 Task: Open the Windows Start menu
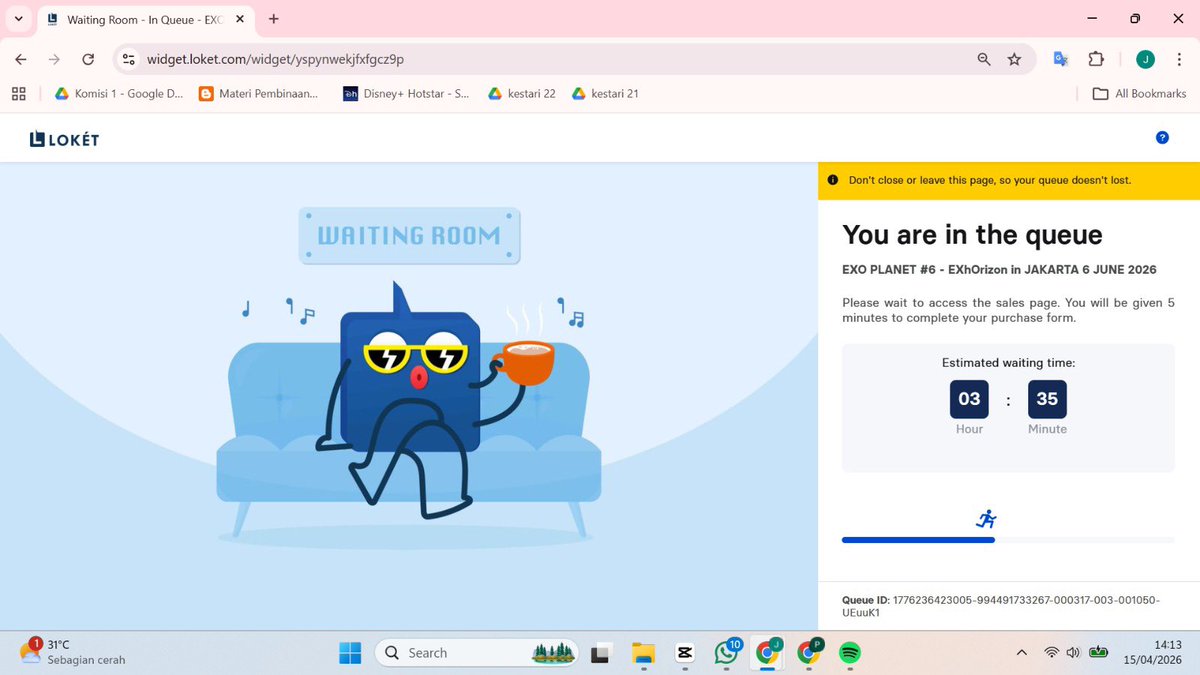tap(350, 653)
